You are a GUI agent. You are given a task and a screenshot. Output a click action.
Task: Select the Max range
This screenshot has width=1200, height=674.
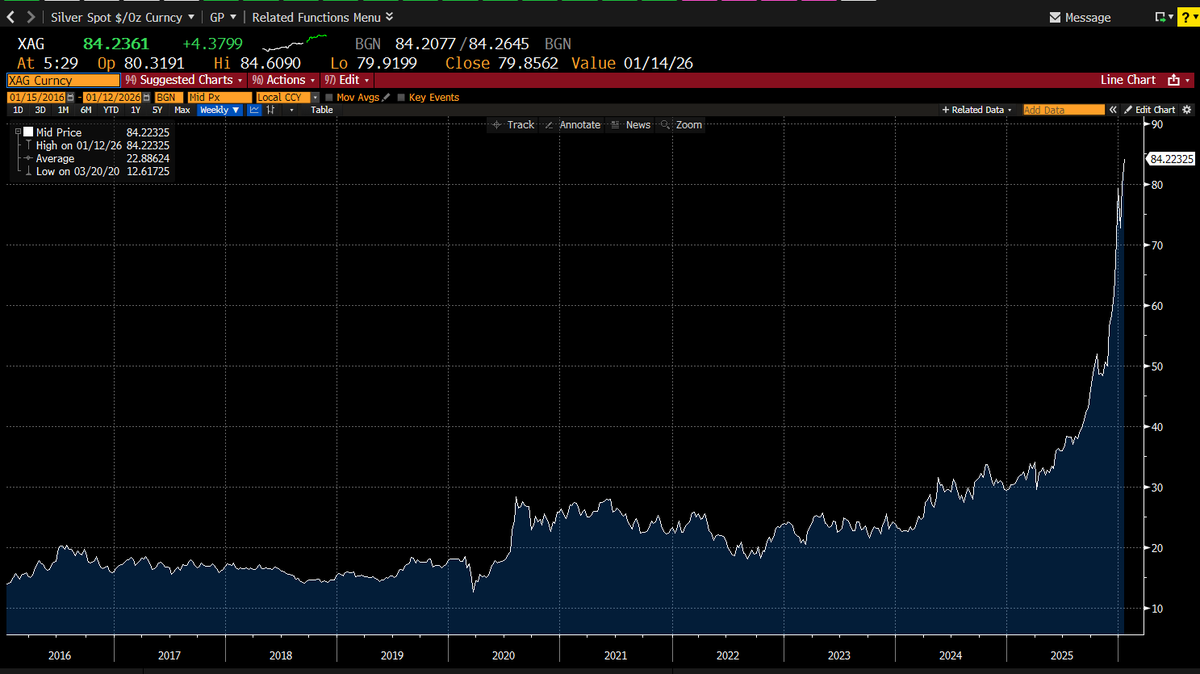[x=182, y=110]
